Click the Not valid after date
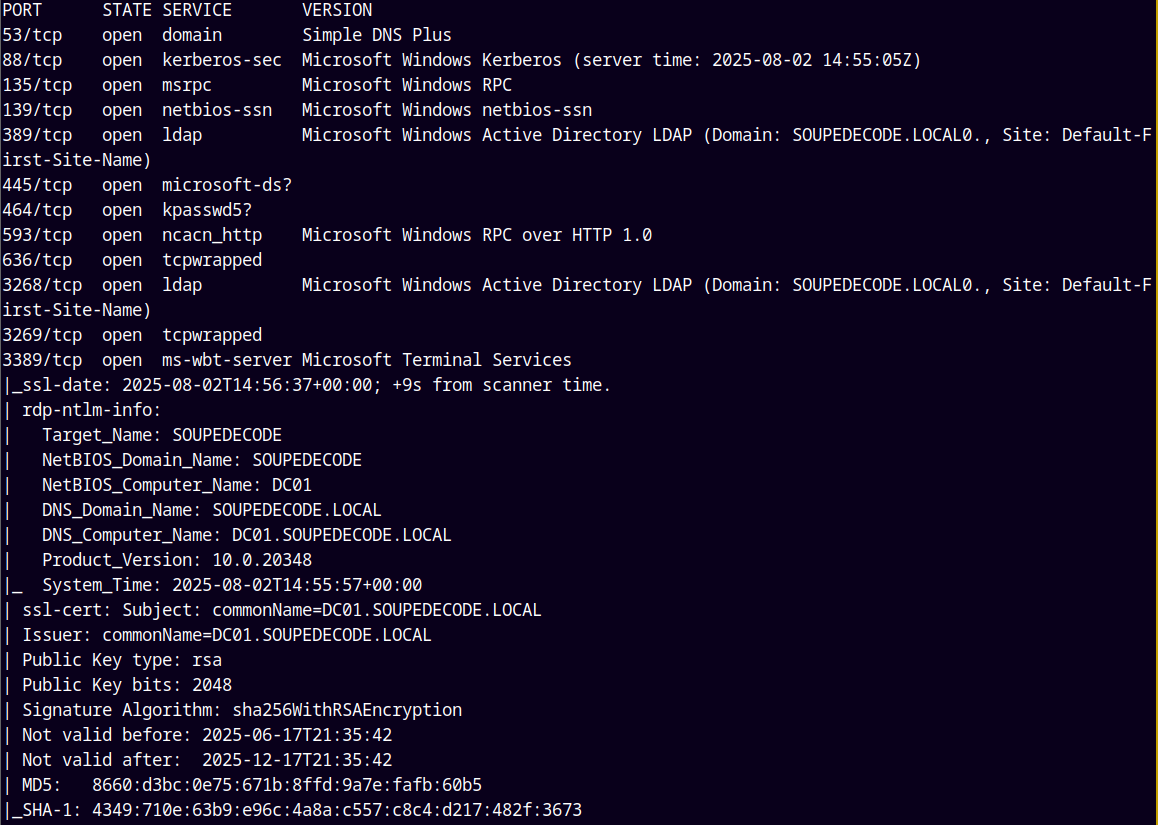1158x825 pixels. [297, 760]
